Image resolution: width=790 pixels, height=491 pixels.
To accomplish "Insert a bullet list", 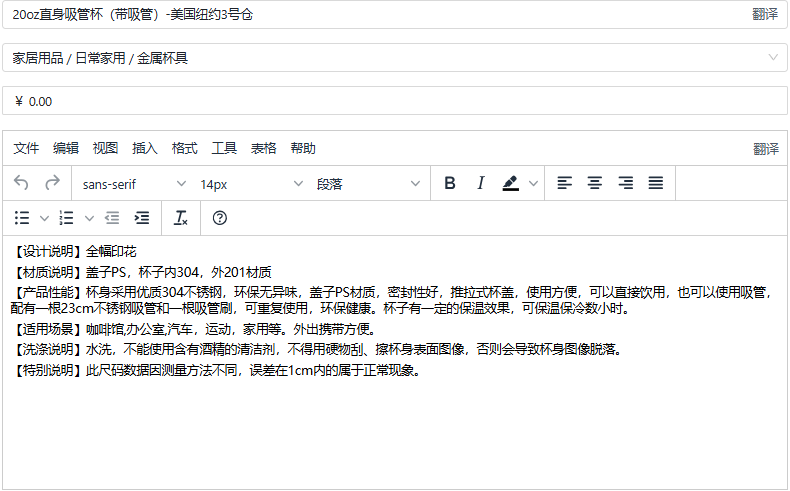I will tap(22, 217).
